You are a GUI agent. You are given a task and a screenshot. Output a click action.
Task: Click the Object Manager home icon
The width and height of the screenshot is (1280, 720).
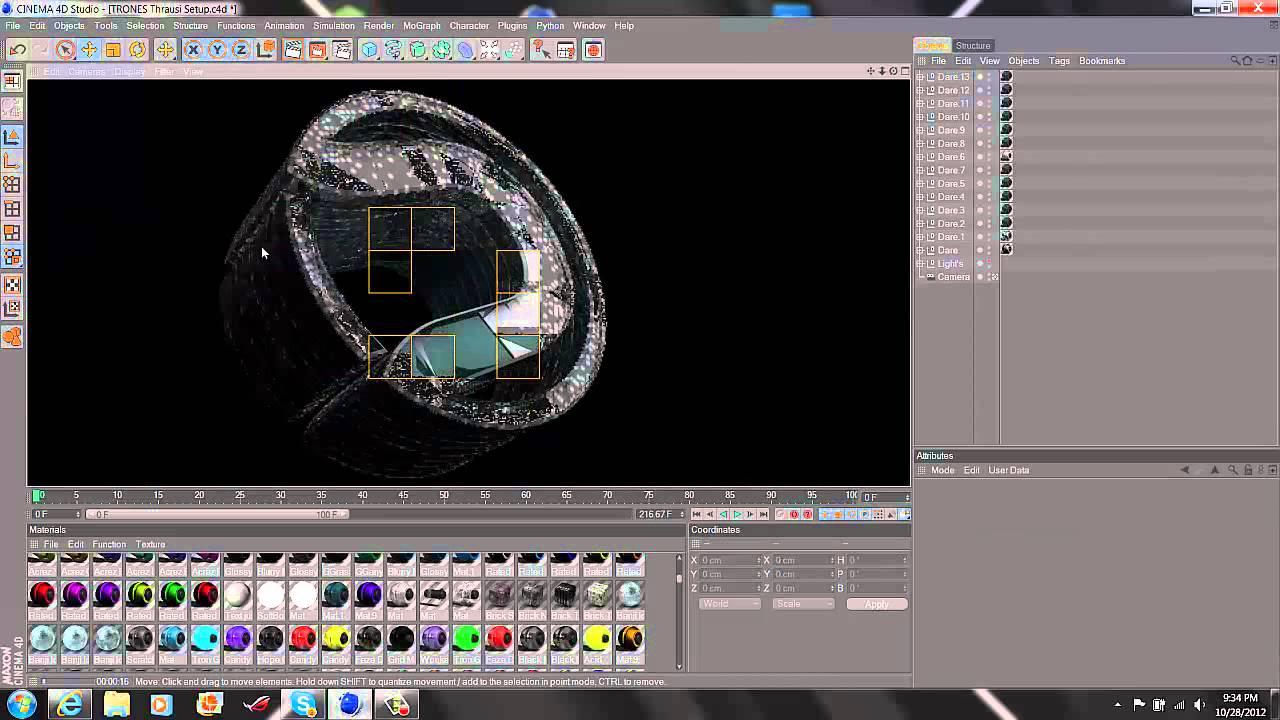(1248, 61)
